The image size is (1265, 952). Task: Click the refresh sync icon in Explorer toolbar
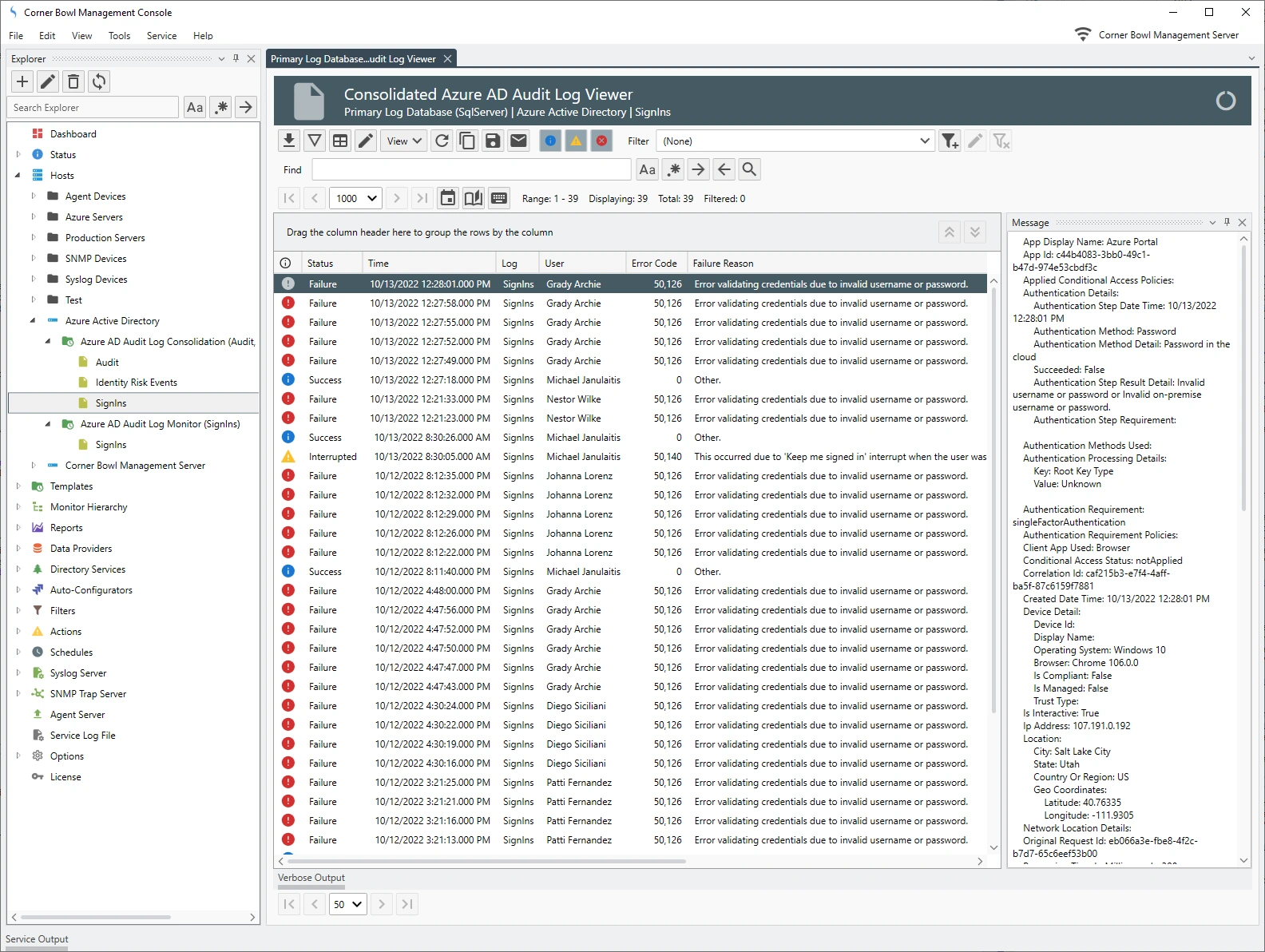[x=99, y=81]
